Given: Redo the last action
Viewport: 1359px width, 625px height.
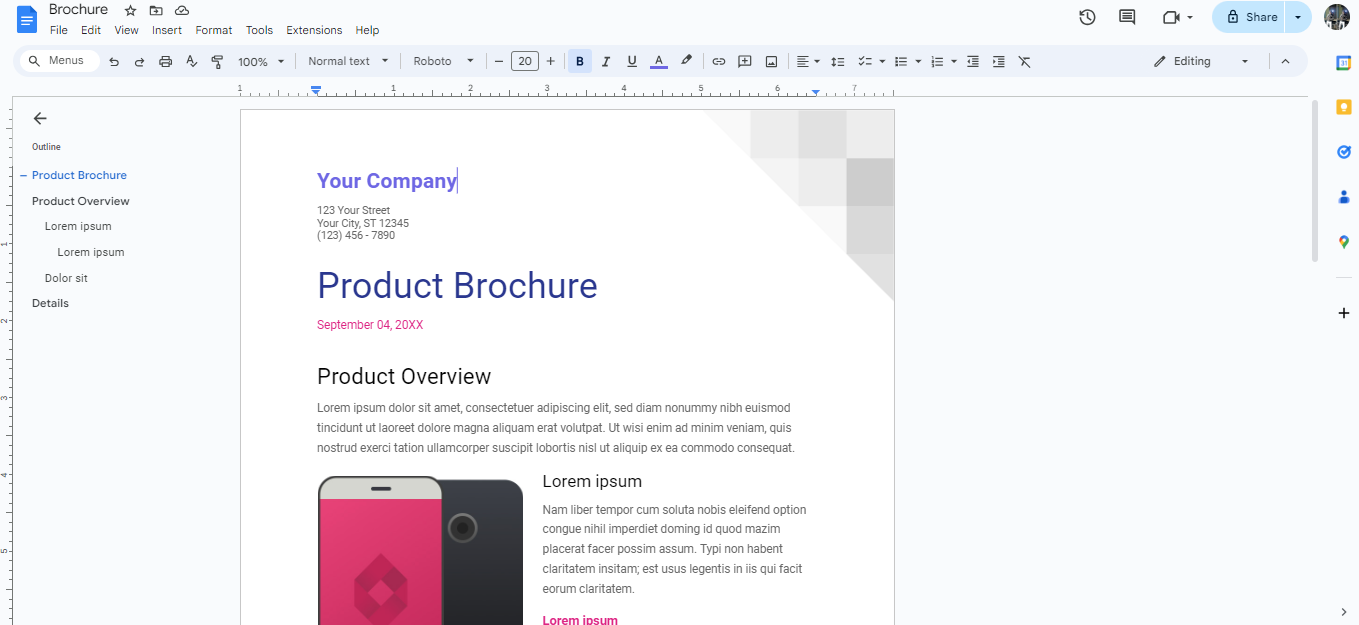Looking at the screenshot, I should click(139, 61).
